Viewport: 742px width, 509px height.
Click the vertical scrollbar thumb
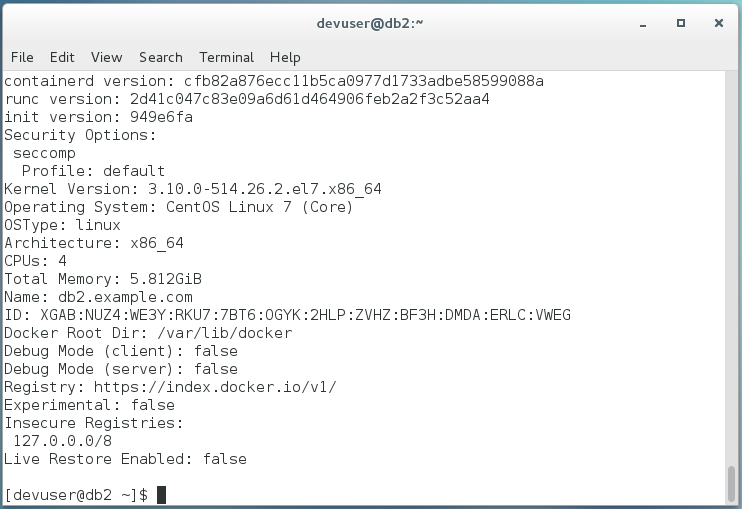click(x=731, y=483)
